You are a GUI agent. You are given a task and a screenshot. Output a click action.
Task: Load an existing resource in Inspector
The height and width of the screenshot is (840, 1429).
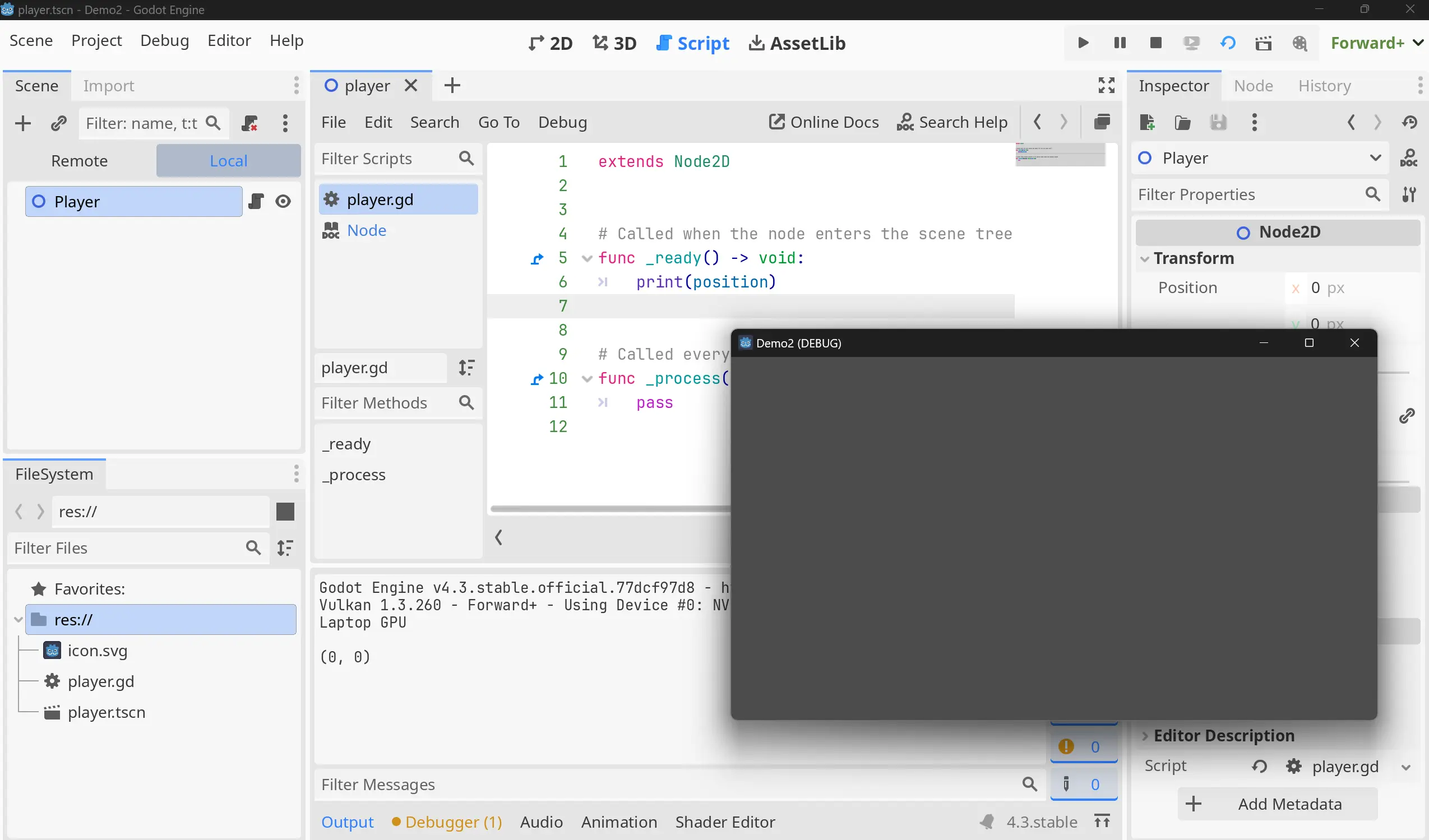(x=1182, y=122)
